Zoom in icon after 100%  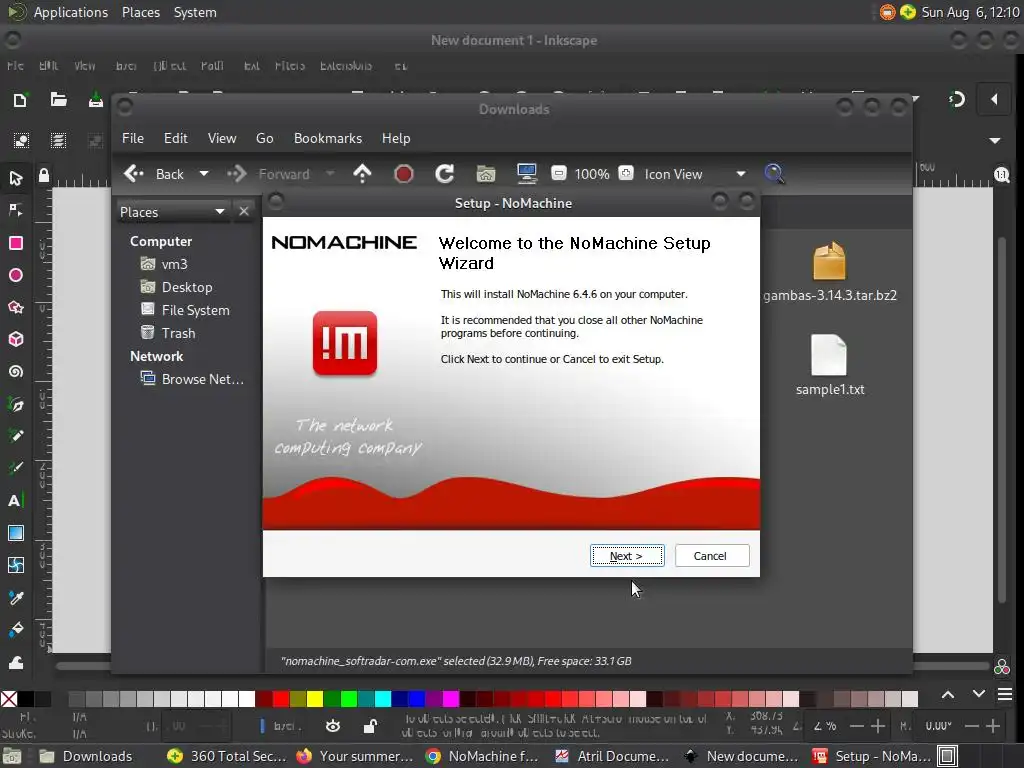pos(626,173)
